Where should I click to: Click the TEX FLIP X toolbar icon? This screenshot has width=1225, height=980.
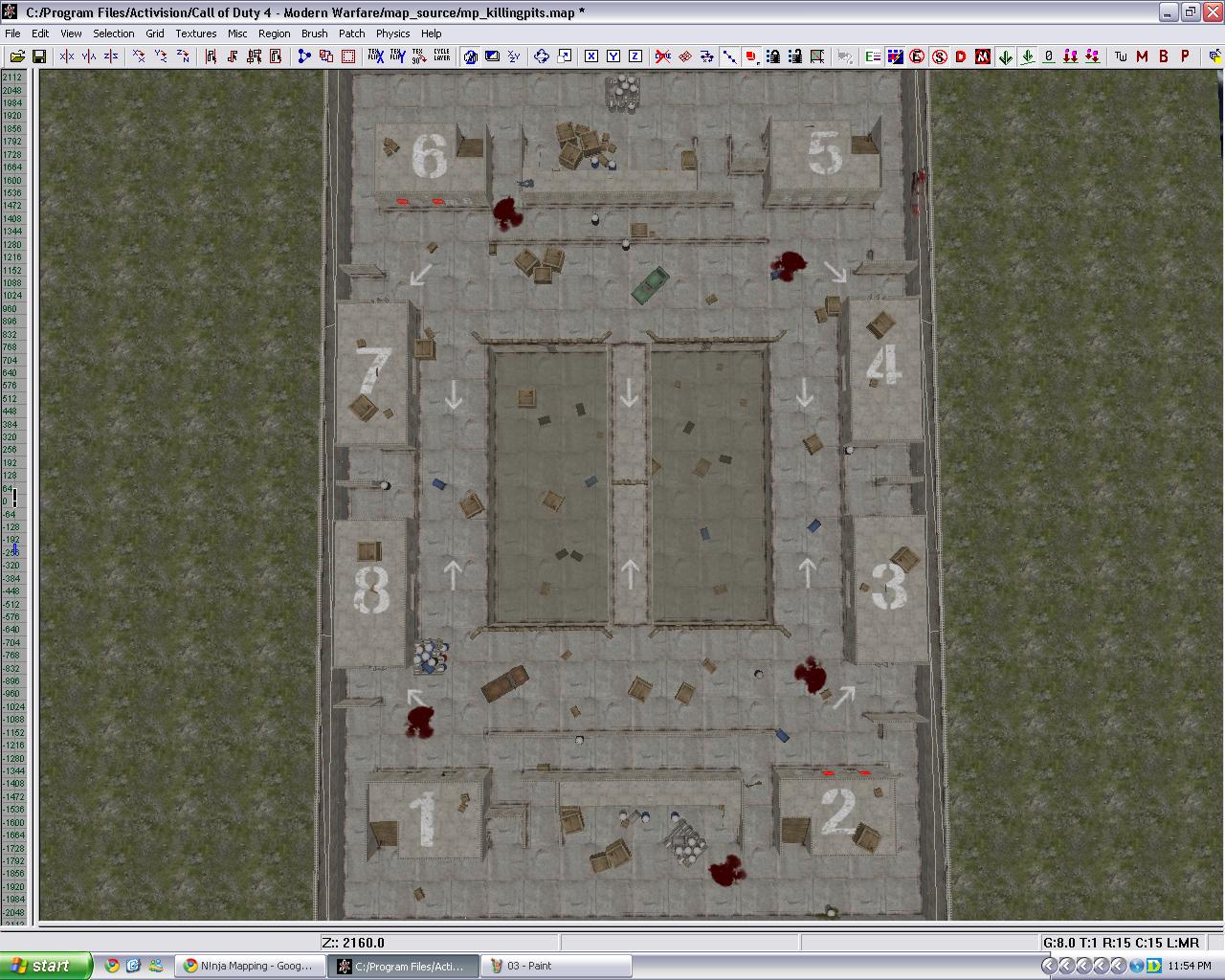coord(375,56)
